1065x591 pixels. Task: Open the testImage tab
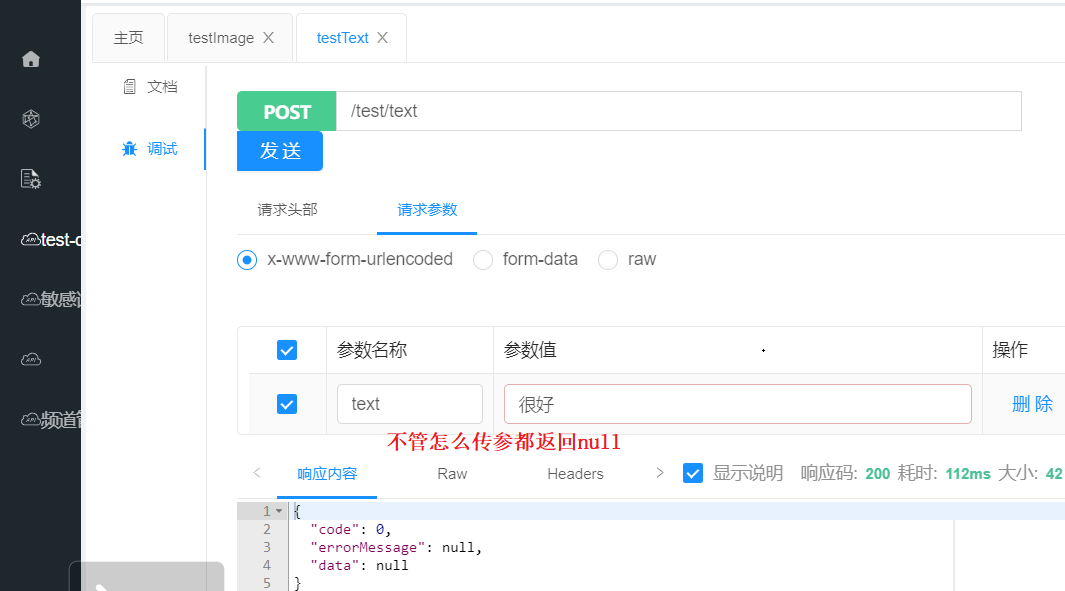220,37
